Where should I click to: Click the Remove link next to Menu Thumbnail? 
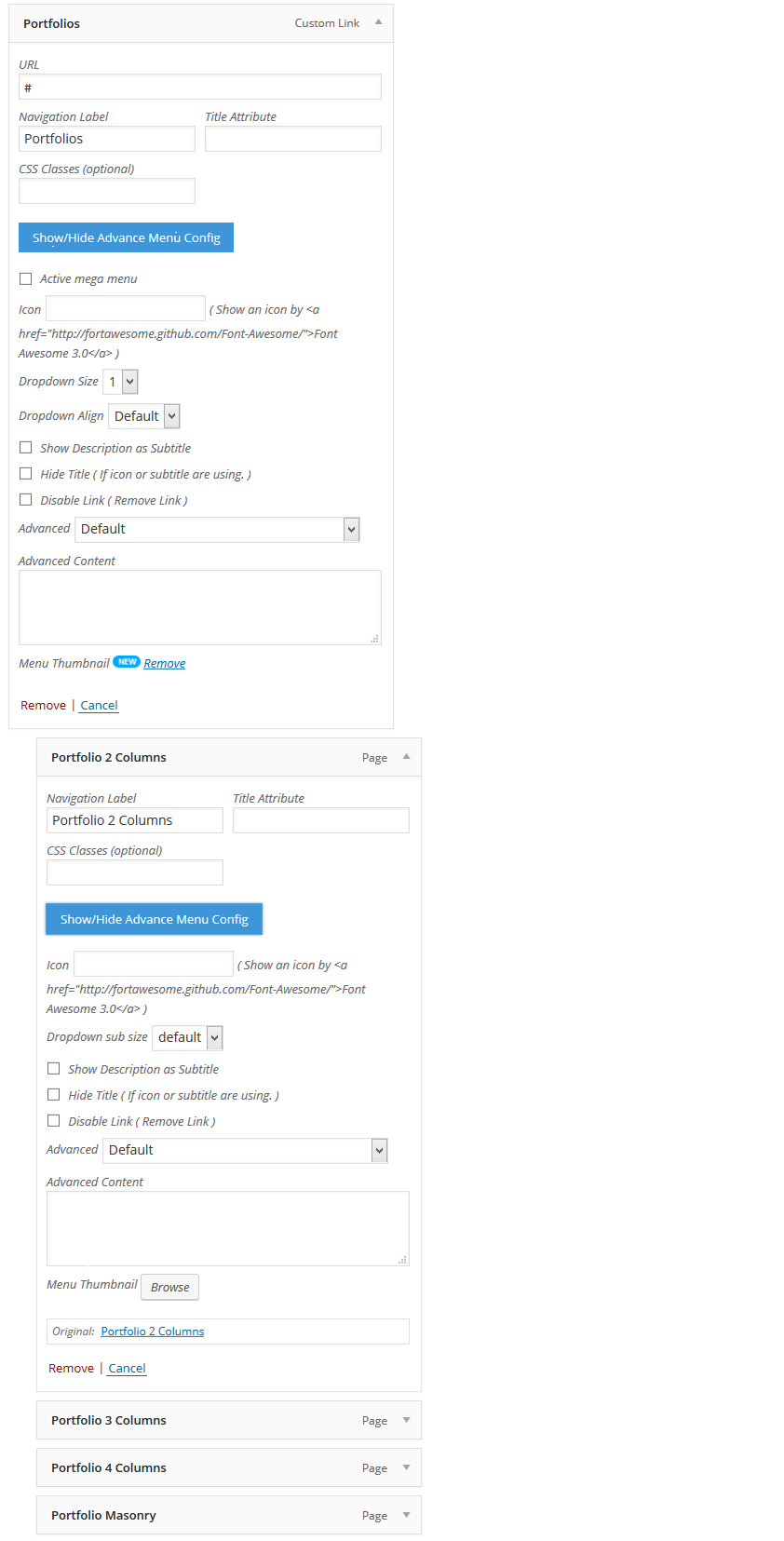[165, 663]
